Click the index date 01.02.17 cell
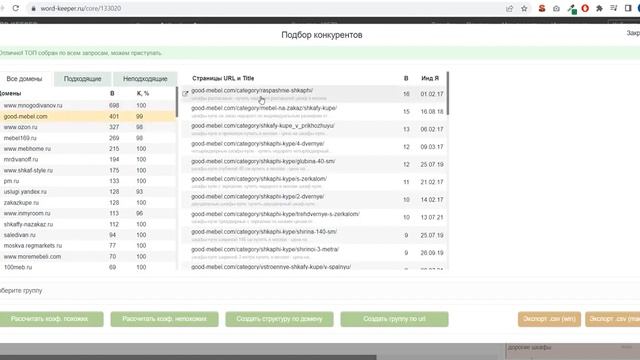Viewport: 640px width, 360px height. point(431,94)
